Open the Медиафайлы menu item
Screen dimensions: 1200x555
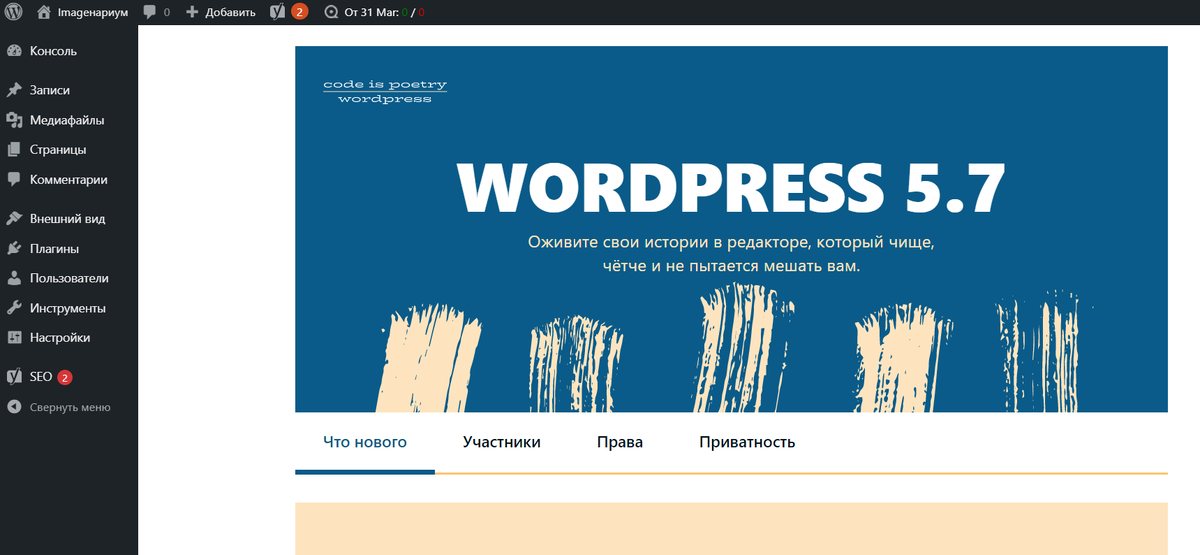click(69, 120)
